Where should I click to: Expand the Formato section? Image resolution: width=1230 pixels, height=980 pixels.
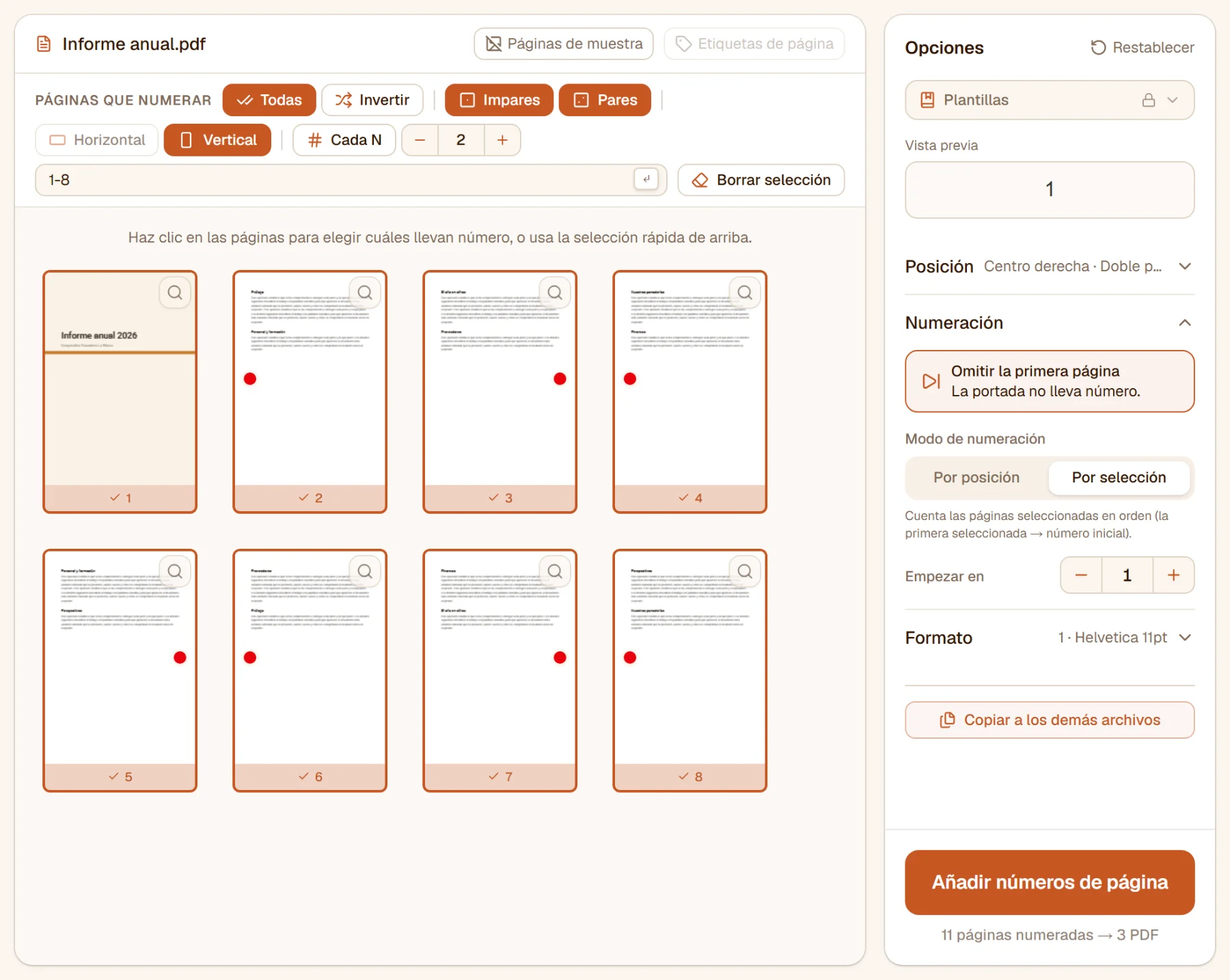pyautogui.click(x=1050, y=638)
